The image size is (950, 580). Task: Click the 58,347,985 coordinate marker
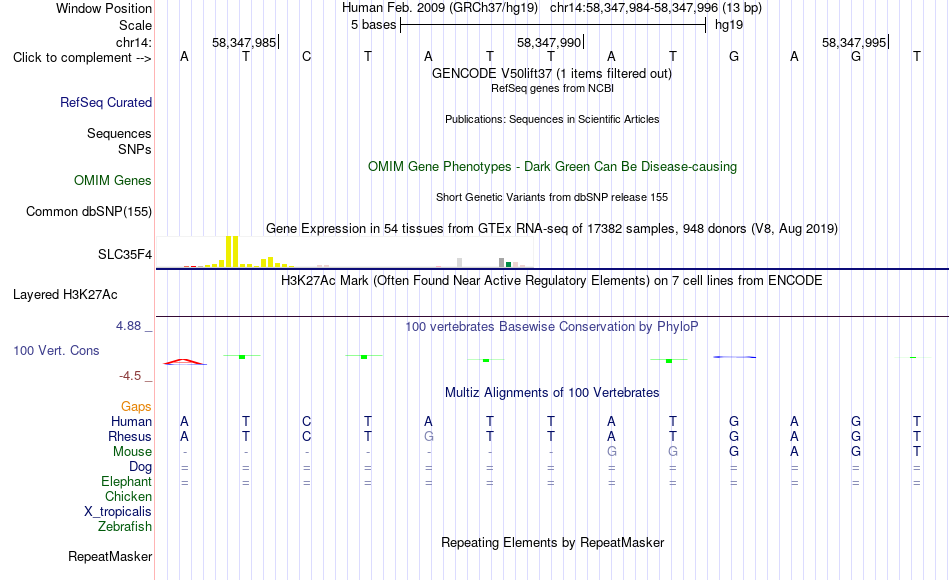pyautogui.click(x=244, y=42)
